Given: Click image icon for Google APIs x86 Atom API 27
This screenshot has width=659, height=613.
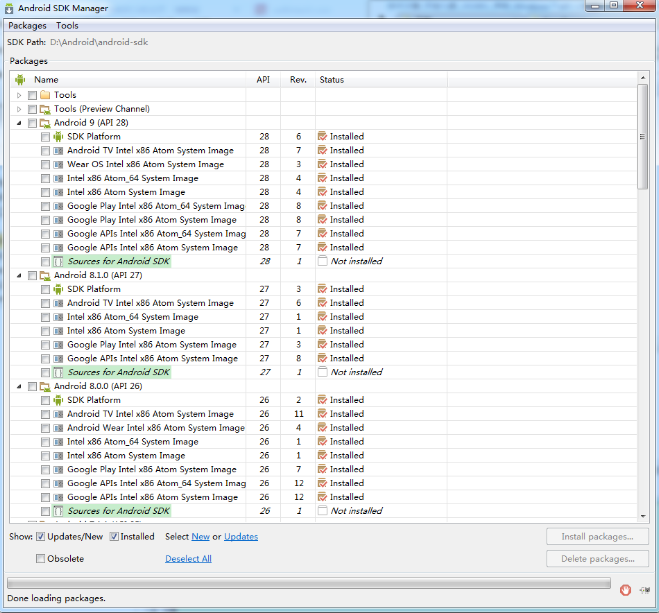Looking at the screenshot, I should click(58, 358).
